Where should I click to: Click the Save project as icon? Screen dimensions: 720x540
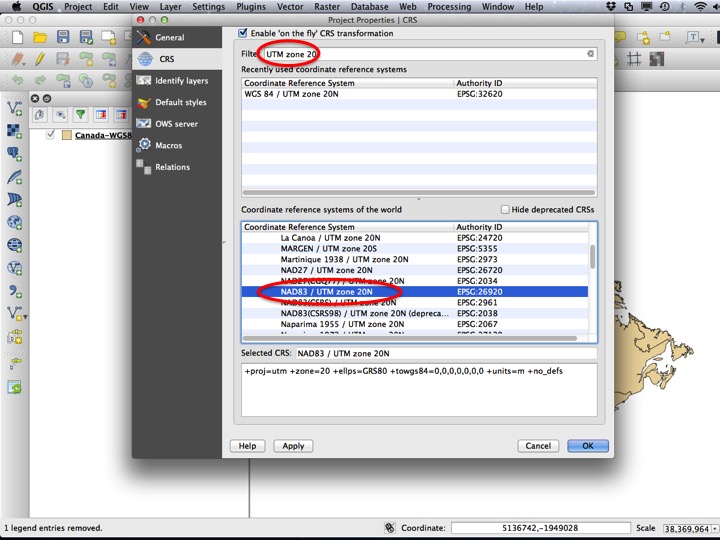click(x=86, y=37)
